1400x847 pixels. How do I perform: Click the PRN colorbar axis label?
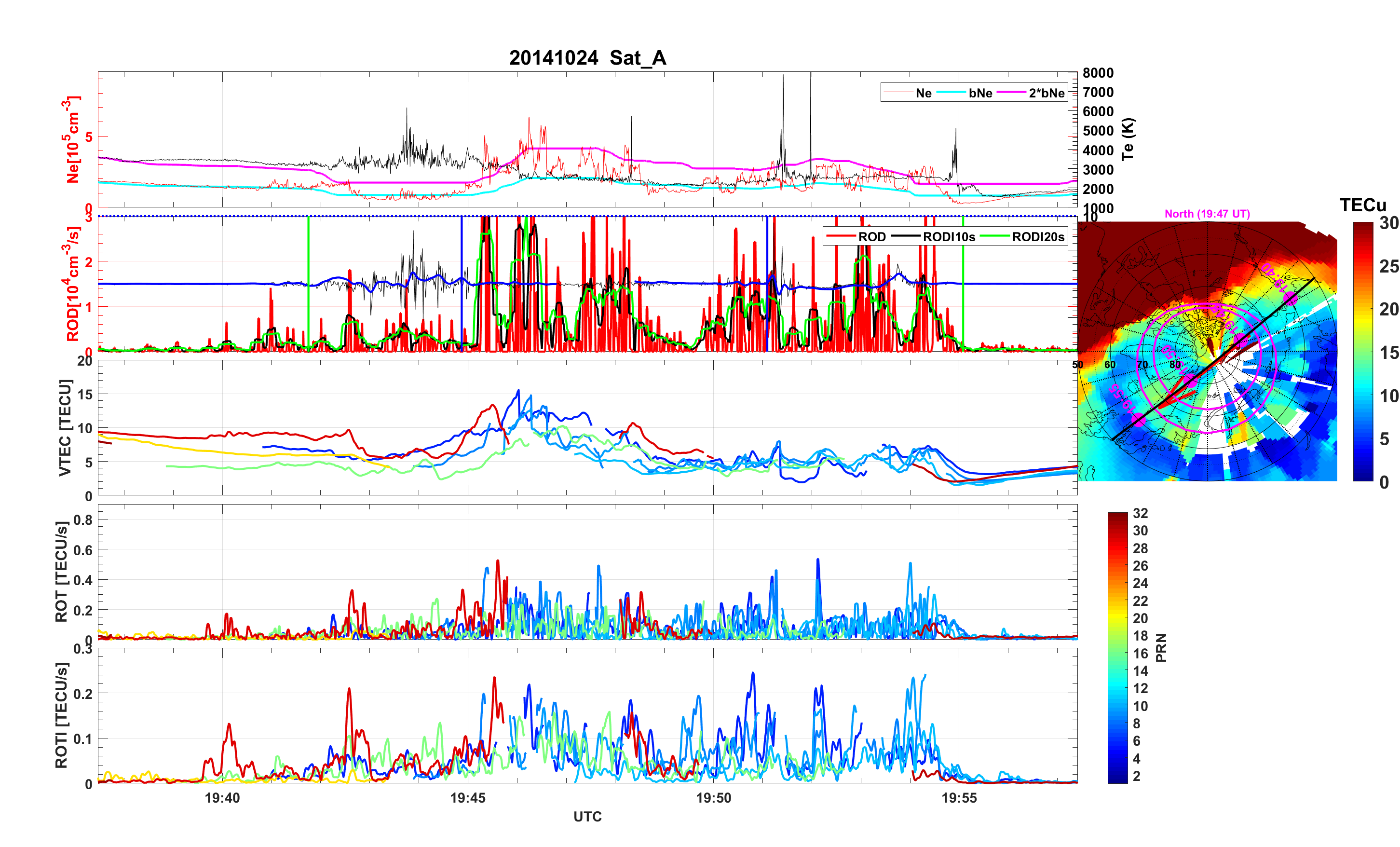(1161, 647)
